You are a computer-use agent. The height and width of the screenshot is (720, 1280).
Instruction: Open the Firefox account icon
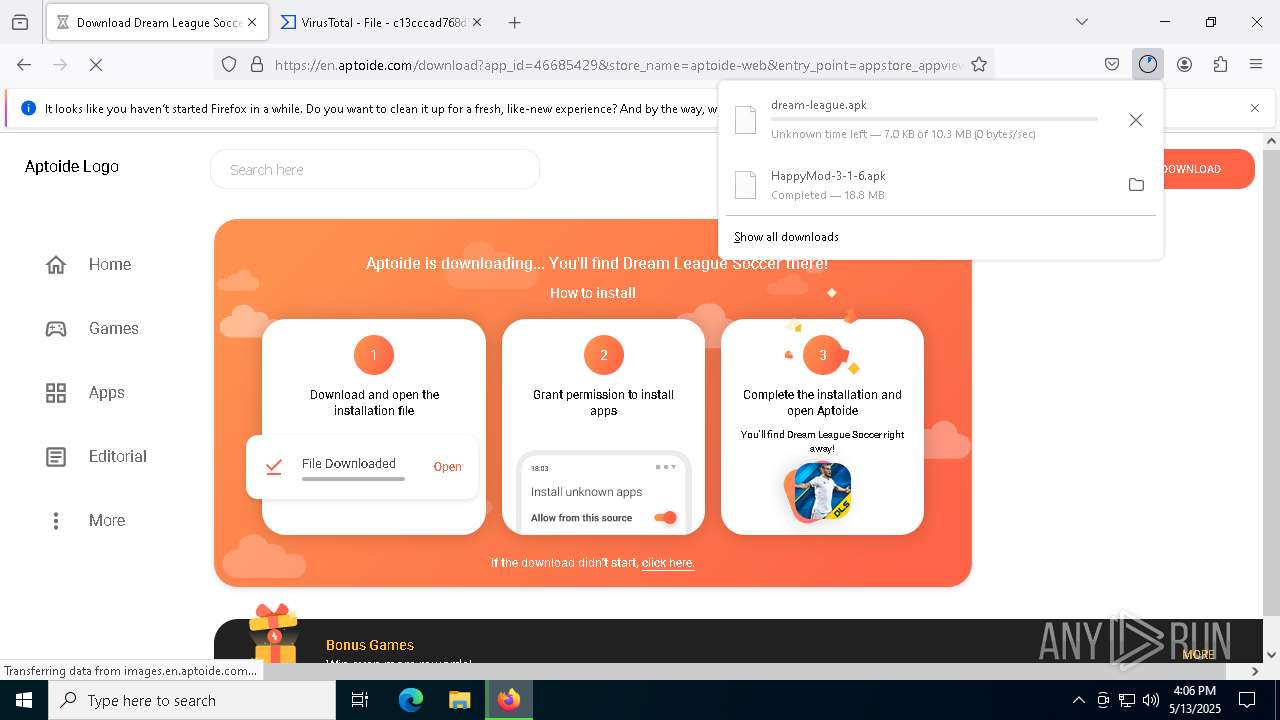point(1184,64)
